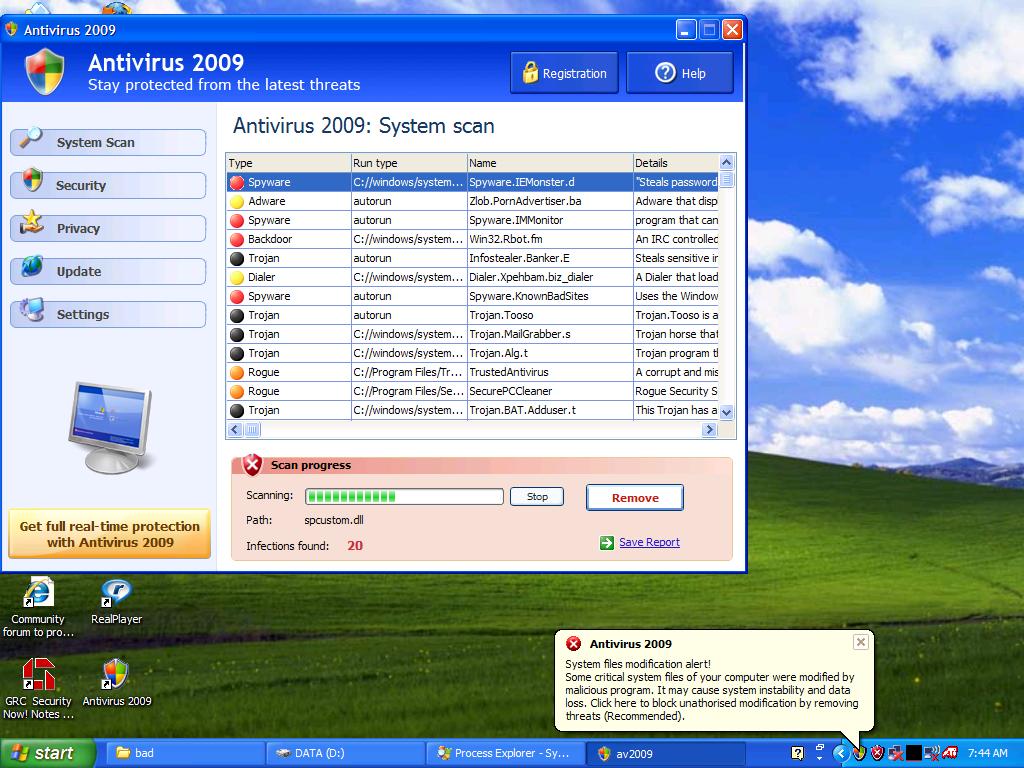
Task: Stop the running scan
Action: pyautogui.click(x=536, y=496)
